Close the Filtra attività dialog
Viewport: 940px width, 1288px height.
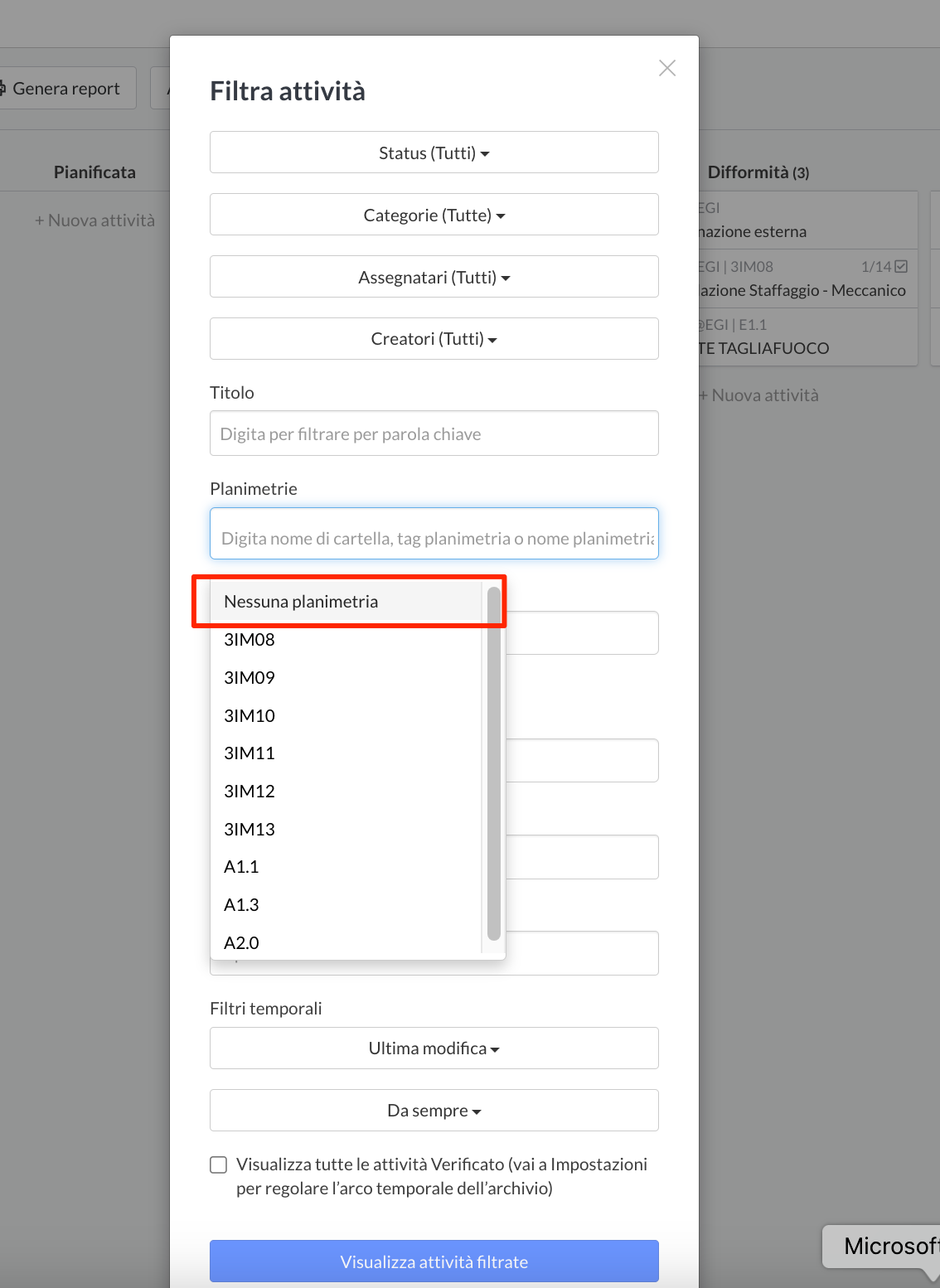666,68
